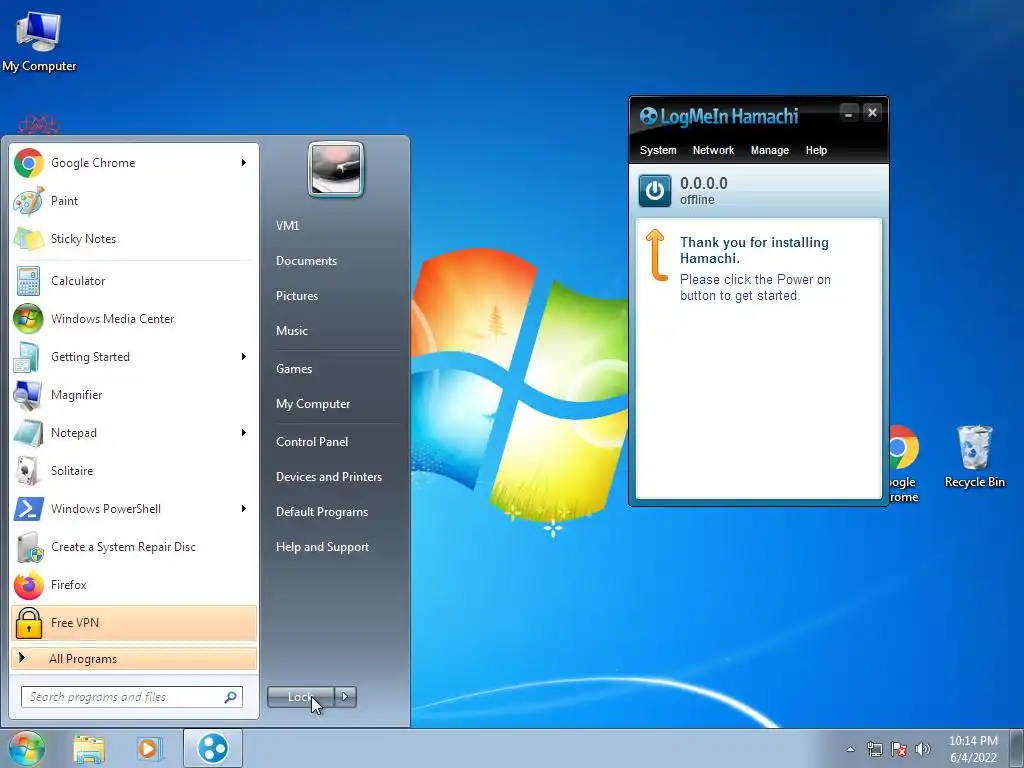Open Help and Support
The width and height of the screenshot is (1024, 768).
coord(322,547)
